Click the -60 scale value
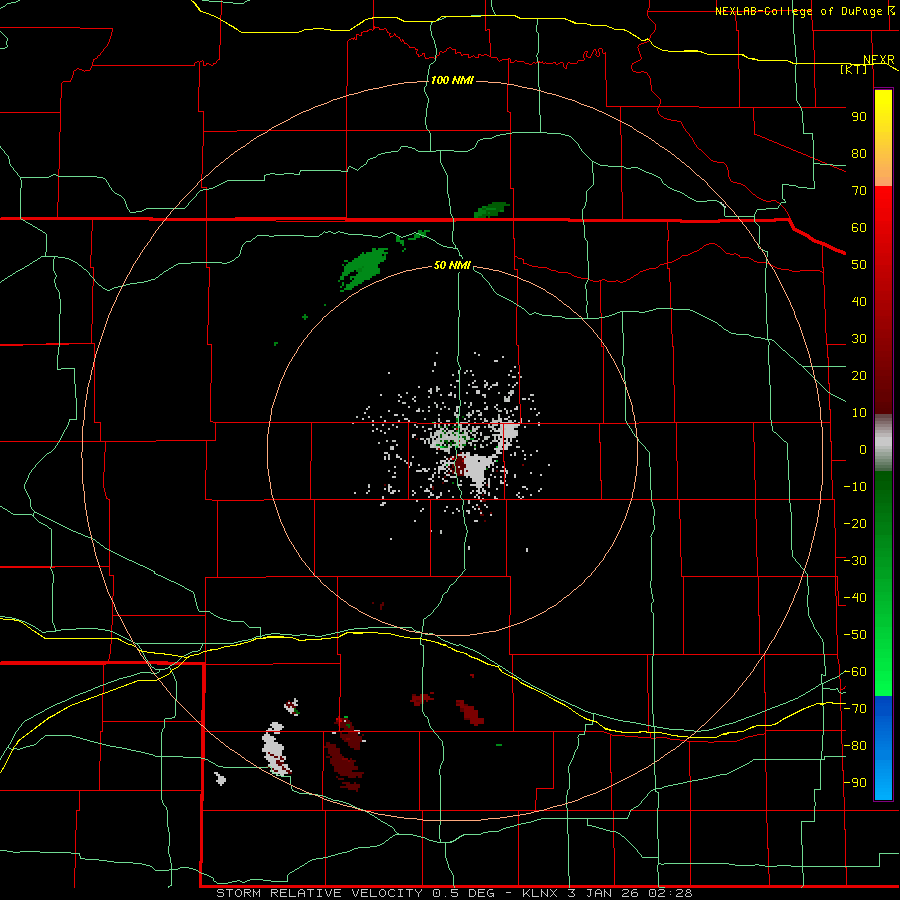Viewport: 900px width, 900px height. tap(855, 672)
